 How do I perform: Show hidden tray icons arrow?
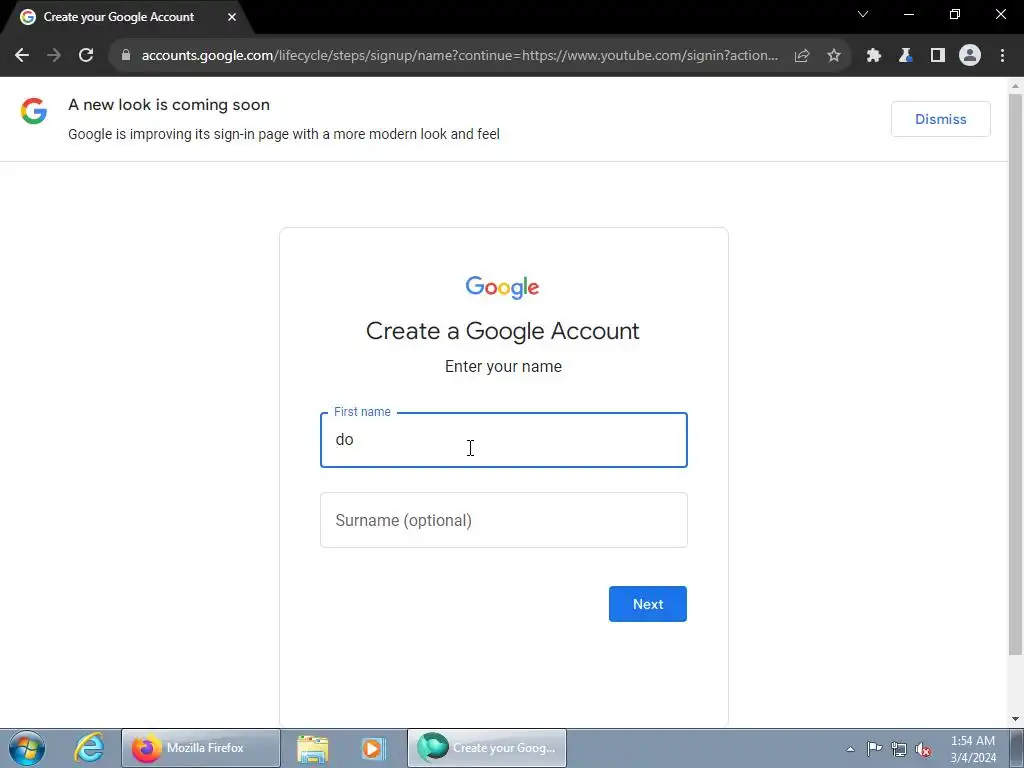click(x=850, y=749)
